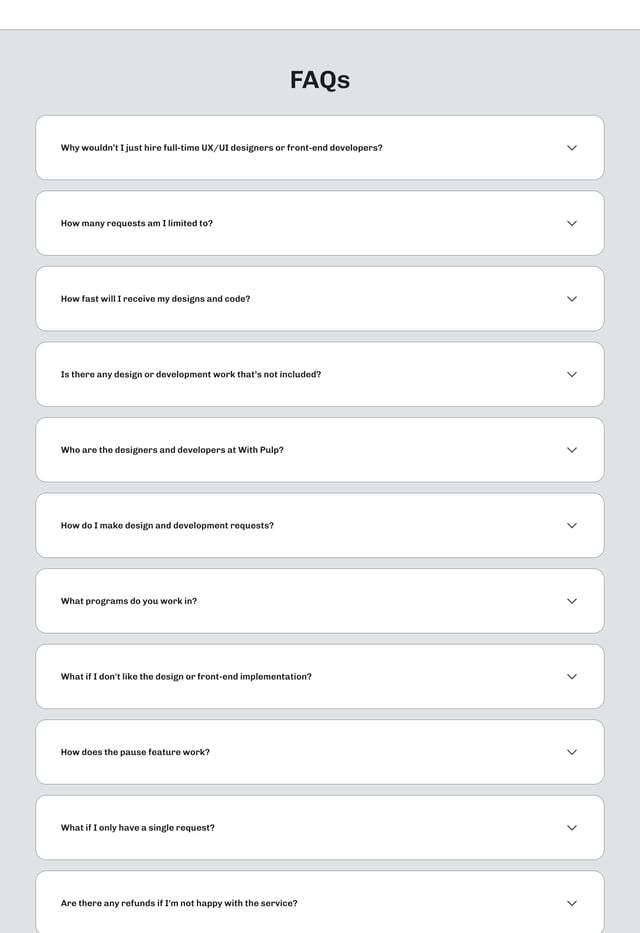Open 'How do I make design and development requests?'
Screen dimensions: 640x933
click(x=167, y=525)
